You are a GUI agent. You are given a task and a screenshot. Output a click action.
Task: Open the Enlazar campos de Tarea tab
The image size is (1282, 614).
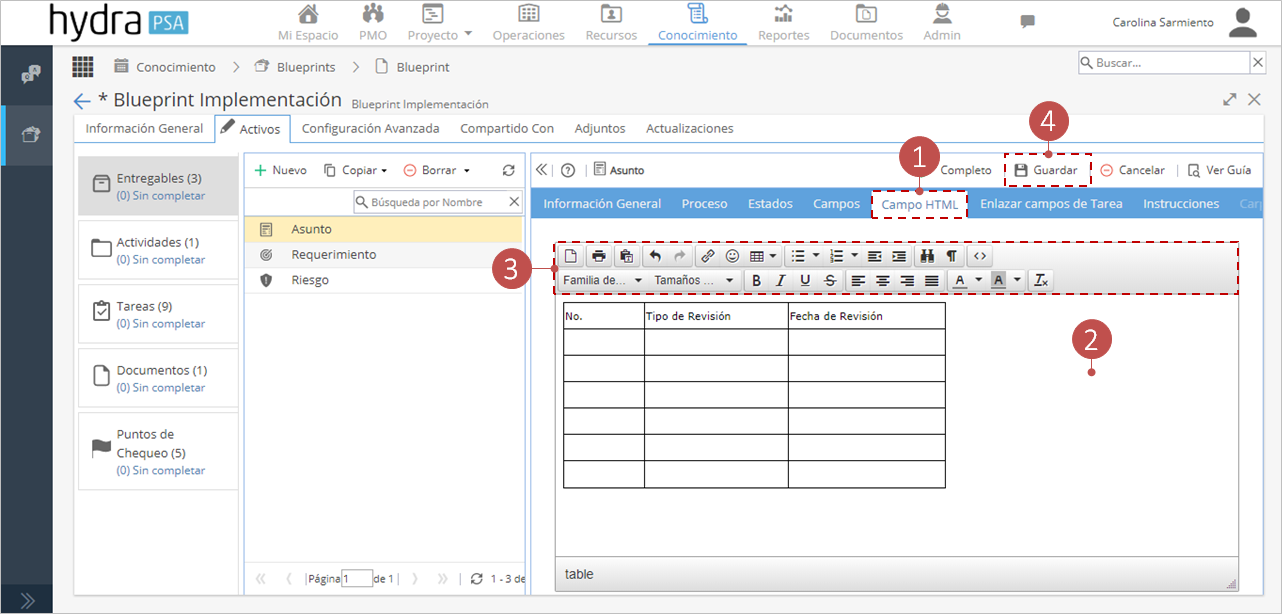point(1051,203)
